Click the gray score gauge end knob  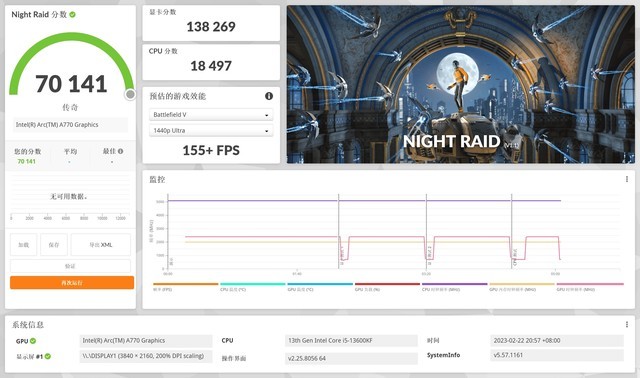pos(130,94)
